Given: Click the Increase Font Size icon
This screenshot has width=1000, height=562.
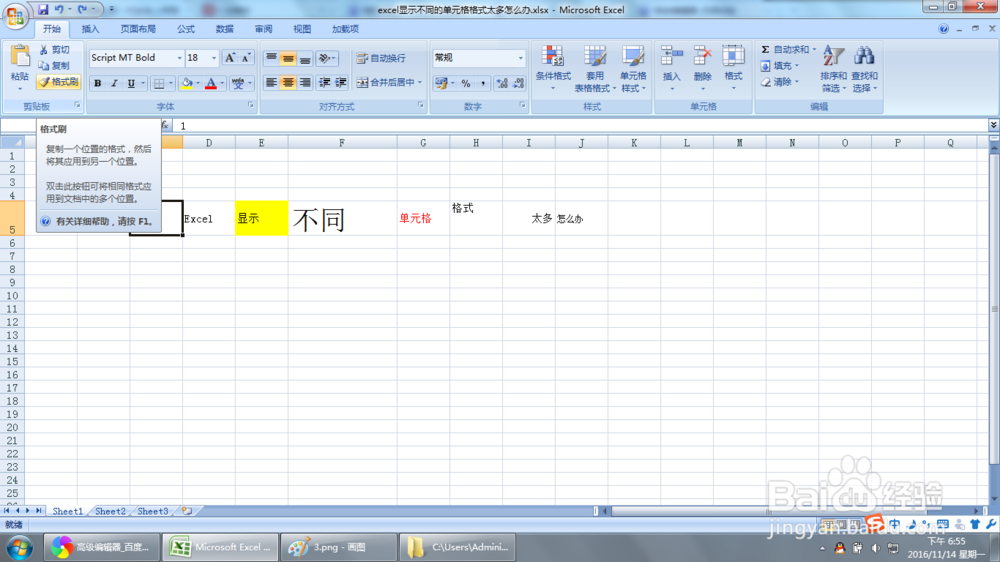Looking at the screenshot, I should coord(230,58).
